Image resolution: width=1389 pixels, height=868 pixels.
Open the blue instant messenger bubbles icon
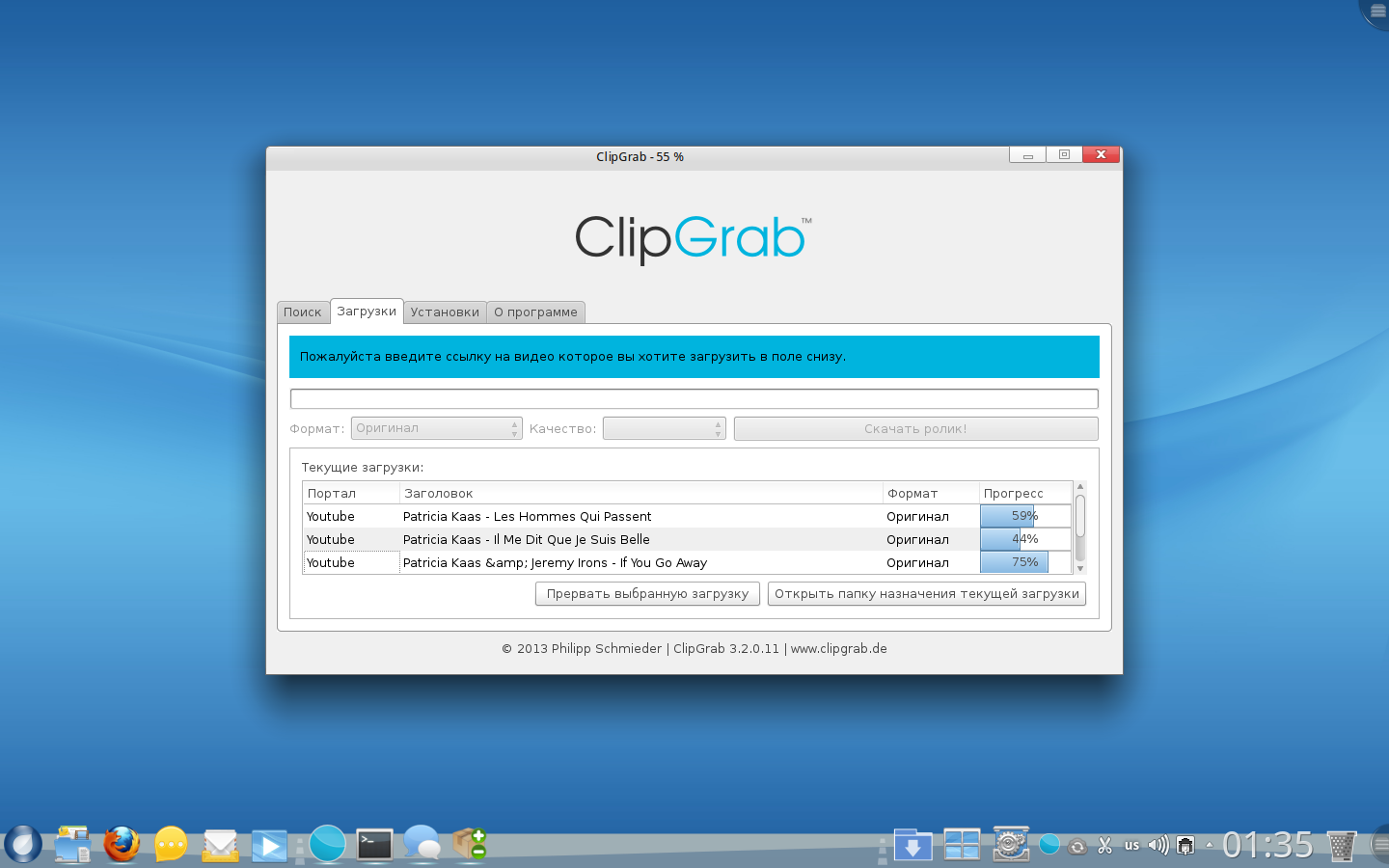click(422, 844)
